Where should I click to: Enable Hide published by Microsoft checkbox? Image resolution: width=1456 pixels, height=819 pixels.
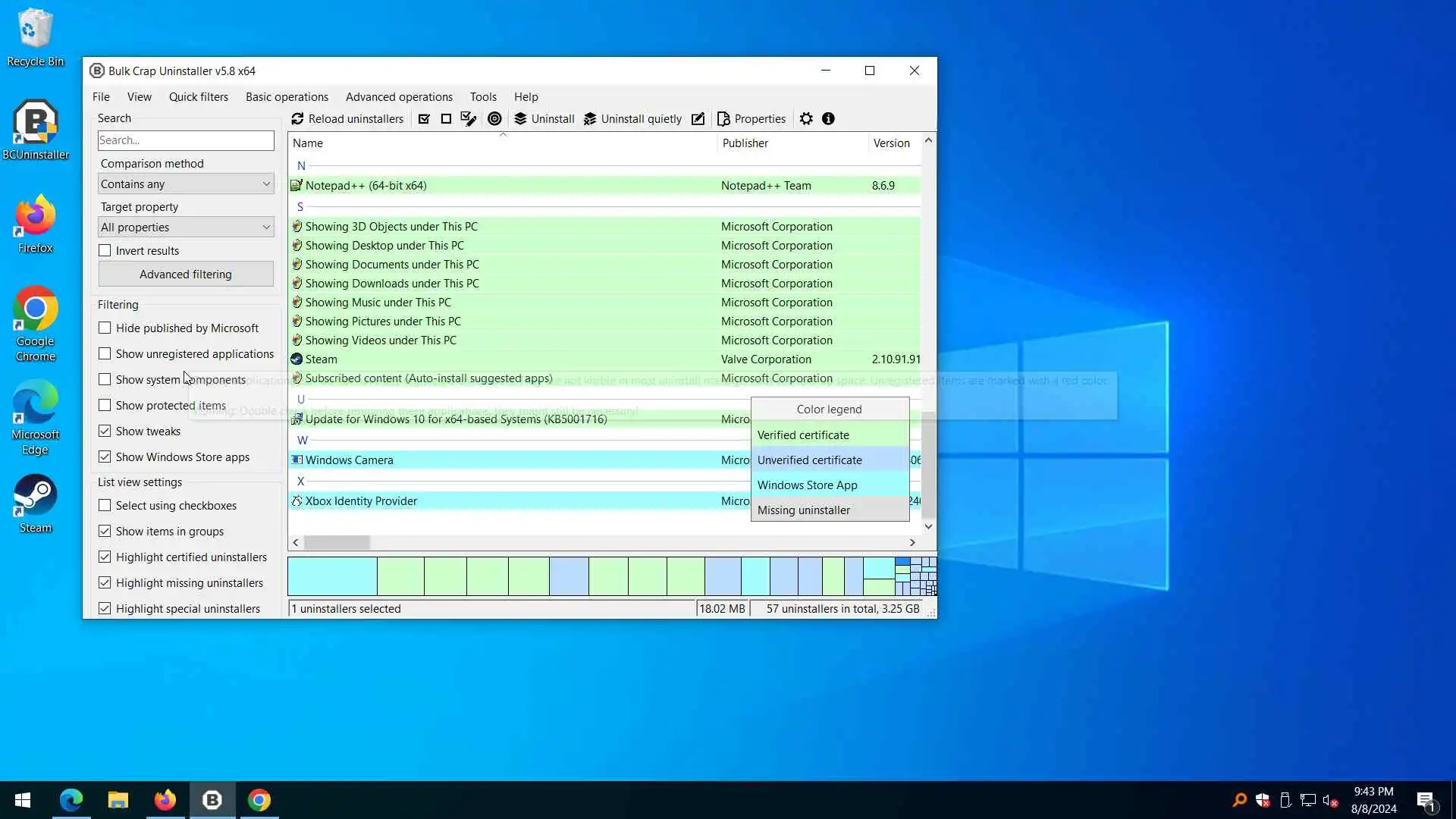pyautogui.click(x=105, y=328)
